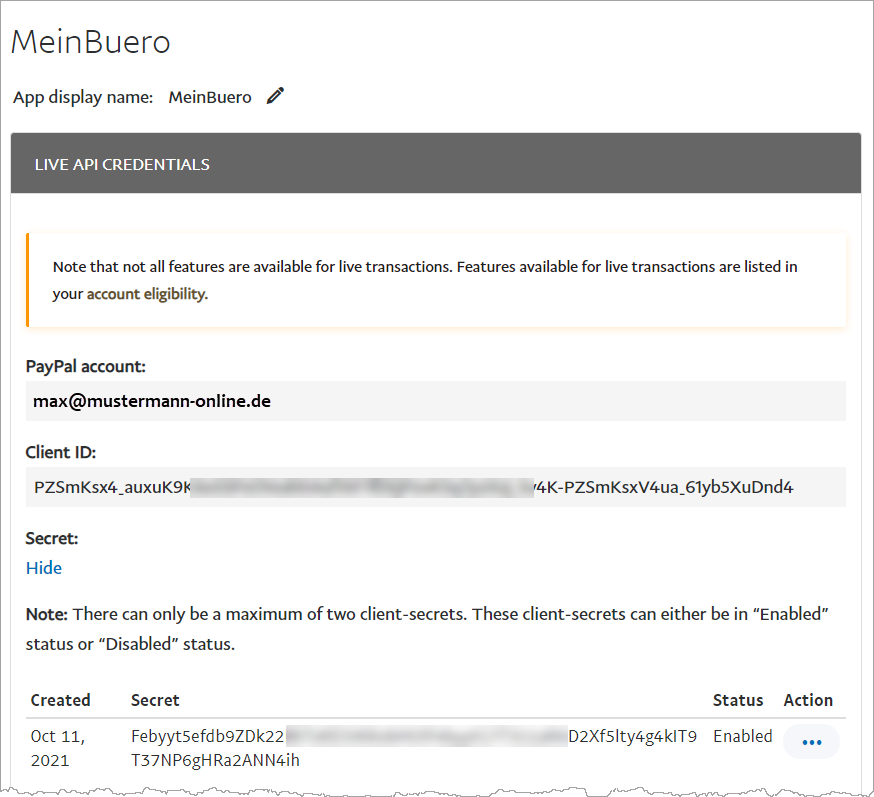This screenshot has height=797, width=874.
Task: Click the pencil icon to edit app name
Action: click(275, 96)
